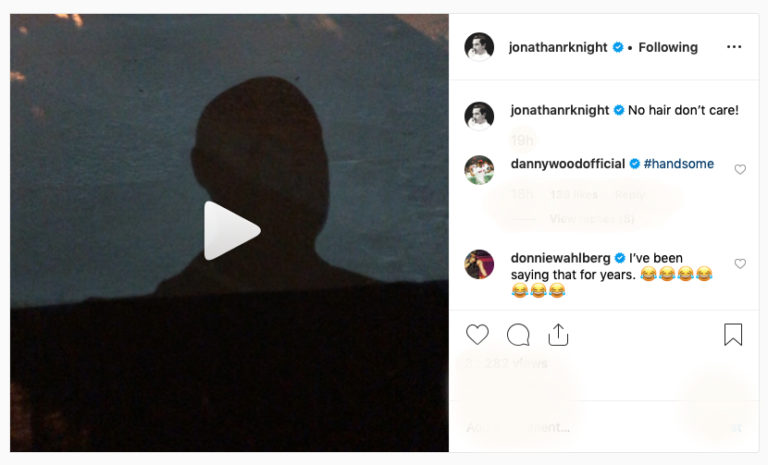Click the Following button

click(x=668, y=47)
